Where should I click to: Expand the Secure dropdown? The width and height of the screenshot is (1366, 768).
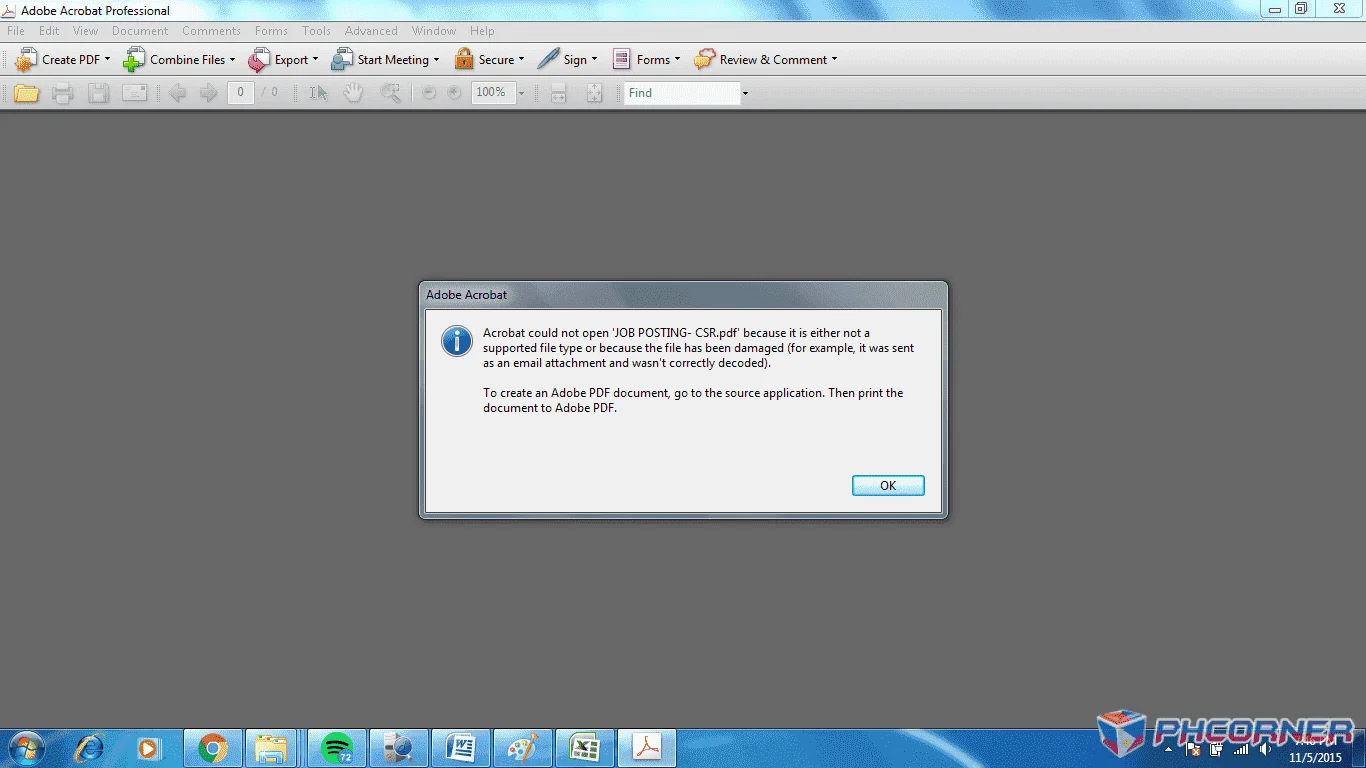coord(521,60)
